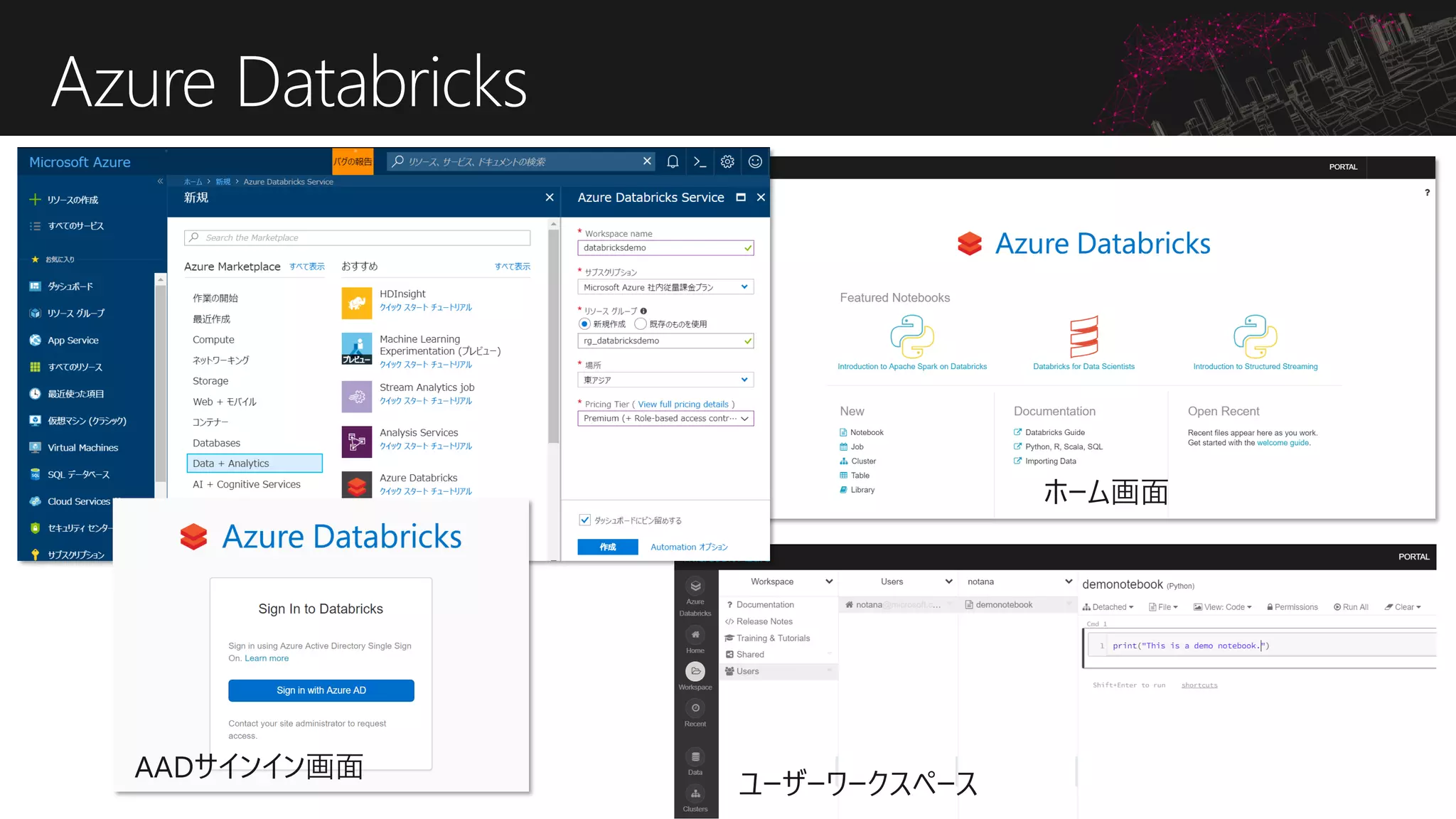
Task: Select Databases marketplace category
Action: pos(216,443)
